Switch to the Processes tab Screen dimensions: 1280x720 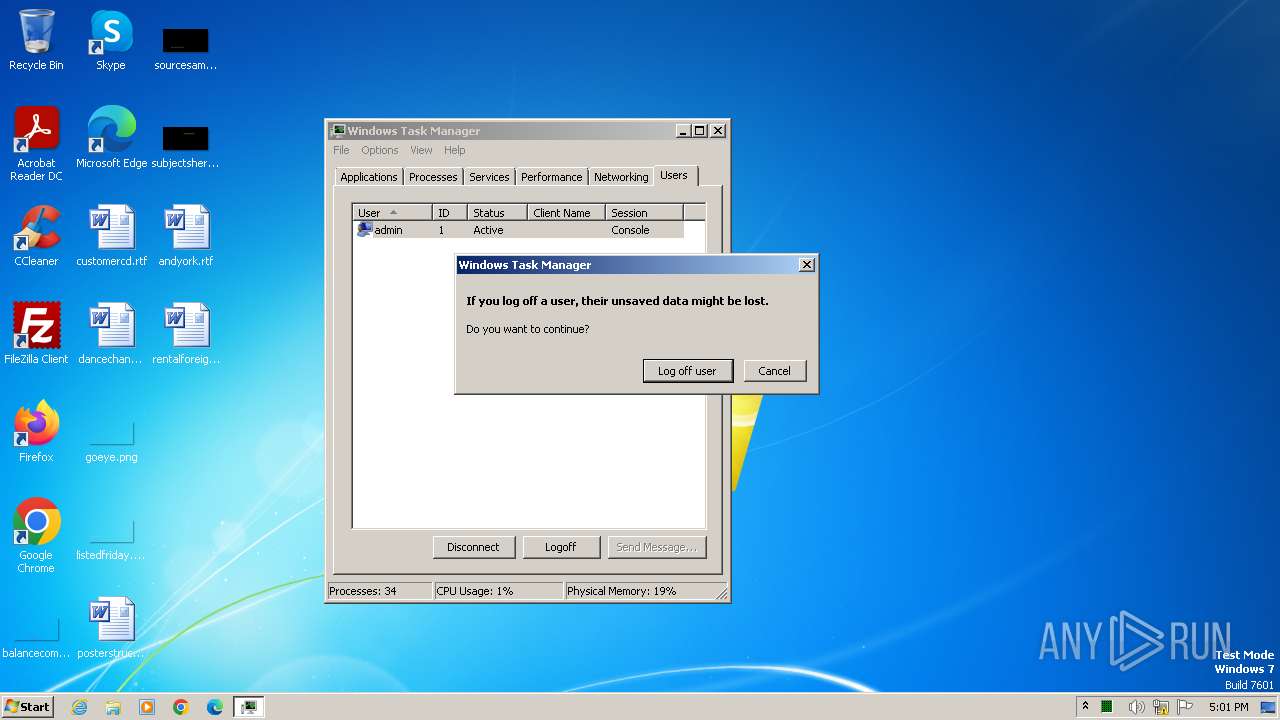tap(433, 177)
